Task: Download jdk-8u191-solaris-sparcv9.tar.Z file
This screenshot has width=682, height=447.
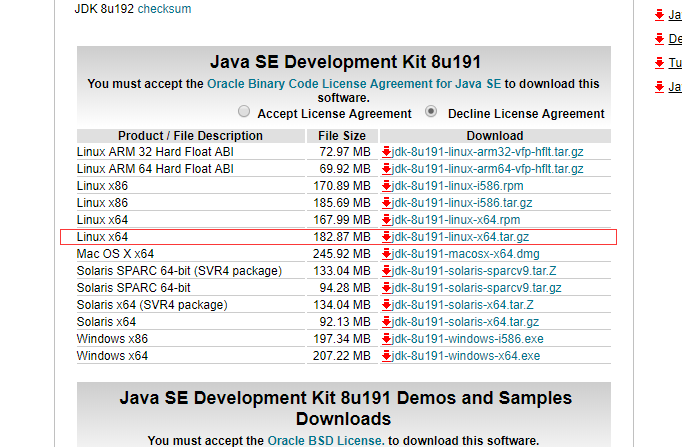Action: click(x=474, y=270)
